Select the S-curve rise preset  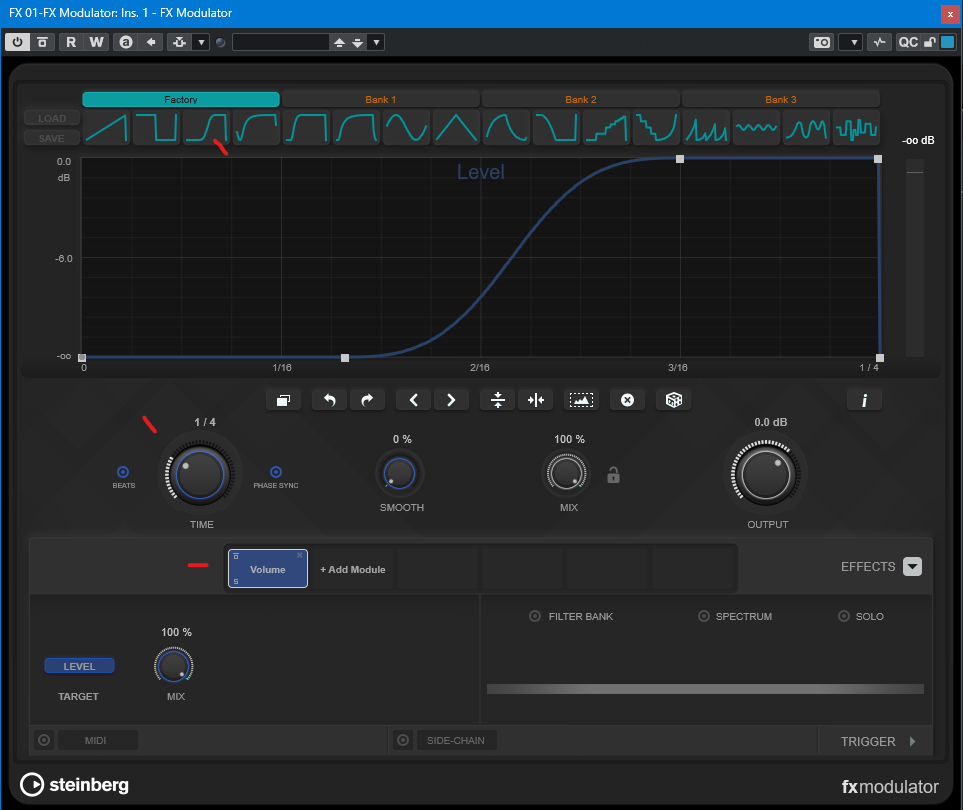[206, 128]
